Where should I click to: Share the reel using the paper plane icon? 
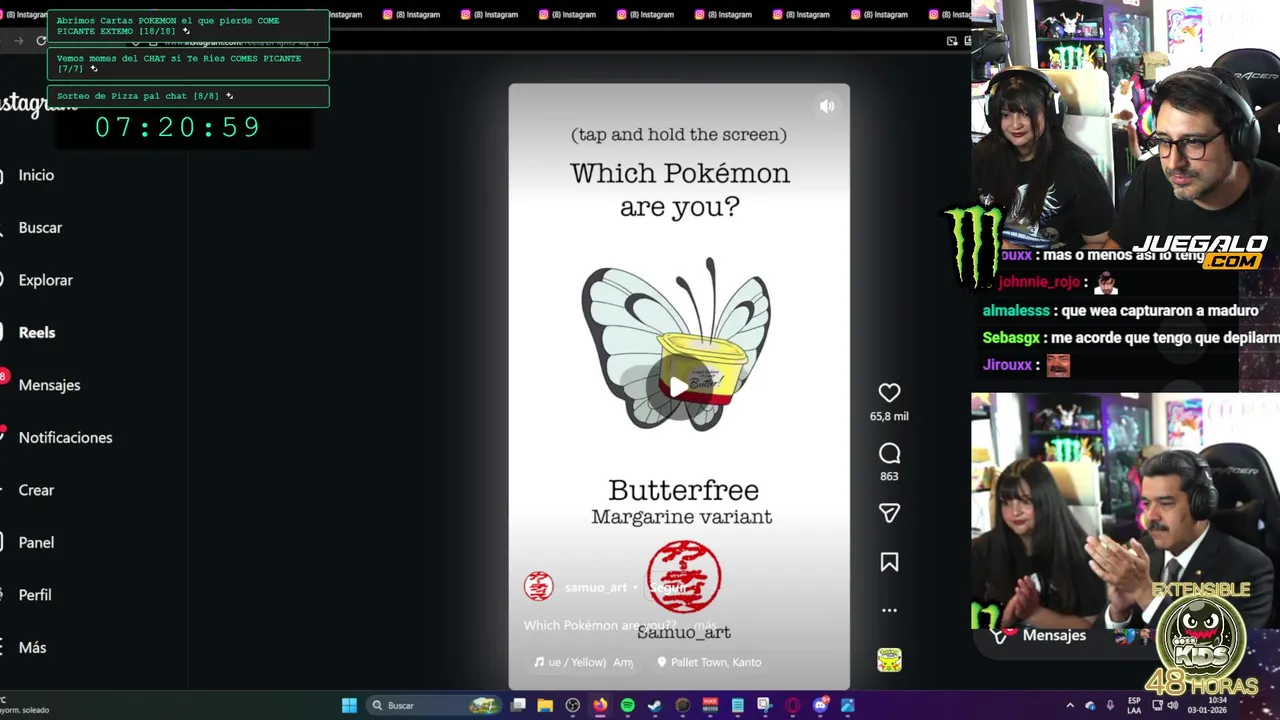pos(889,513)
